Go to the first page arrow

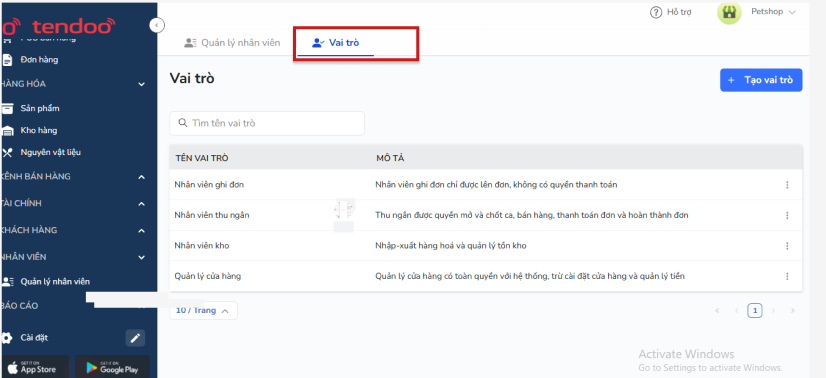coord(717,311)
